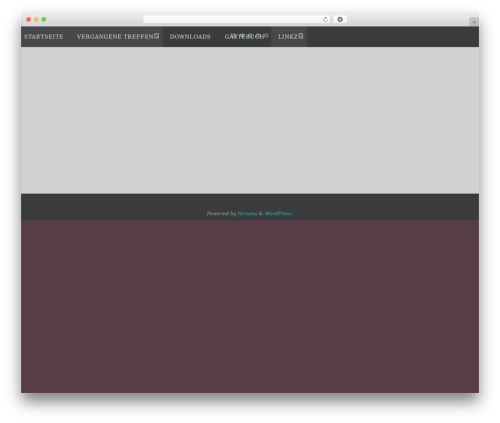
Task: Expand the Linkz submenu arrow
Action: tap(301, 36)
